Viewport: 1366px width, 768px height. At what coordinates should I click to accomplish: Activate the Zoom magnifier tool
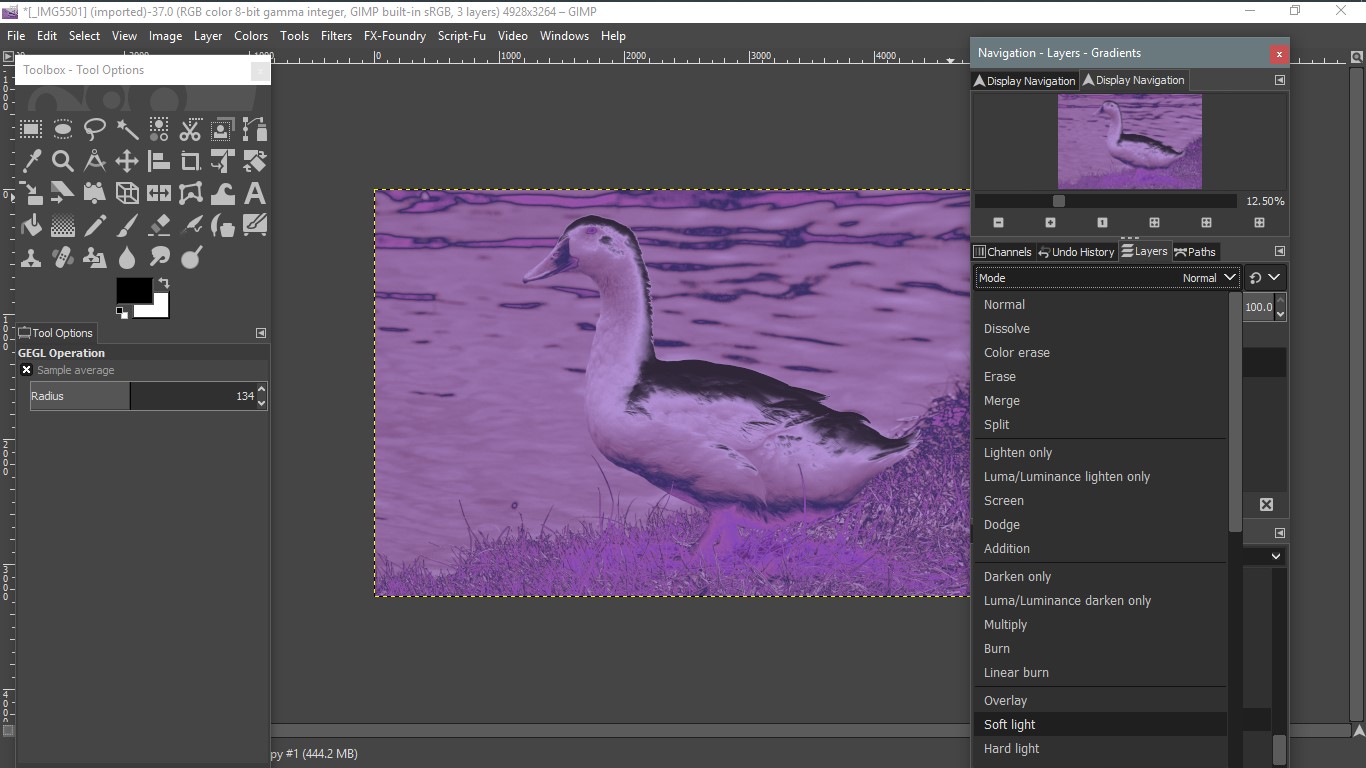pyautogui.click(x=63, y=161)
